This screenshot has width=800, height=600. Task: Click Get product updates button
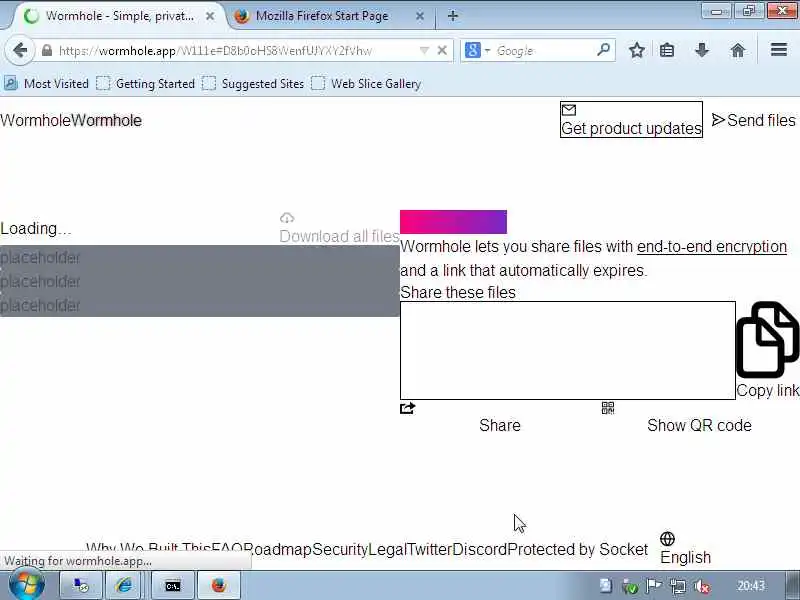pos(631,119)
